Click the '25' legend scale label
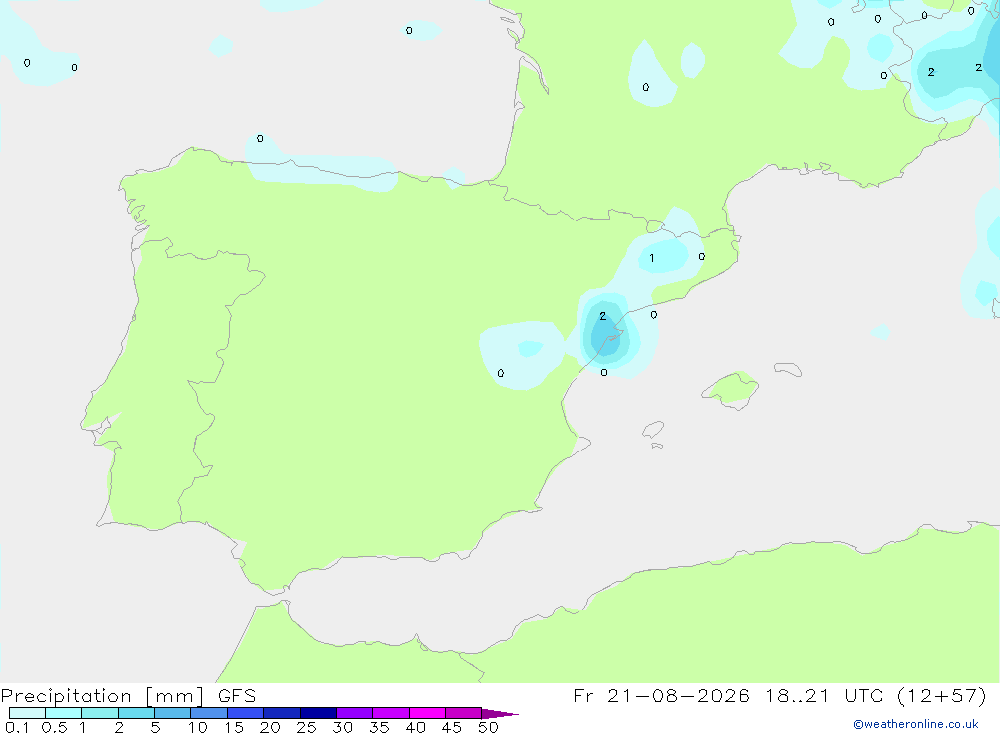Viewport: 1000px width, 733px height. click(307, 727)
